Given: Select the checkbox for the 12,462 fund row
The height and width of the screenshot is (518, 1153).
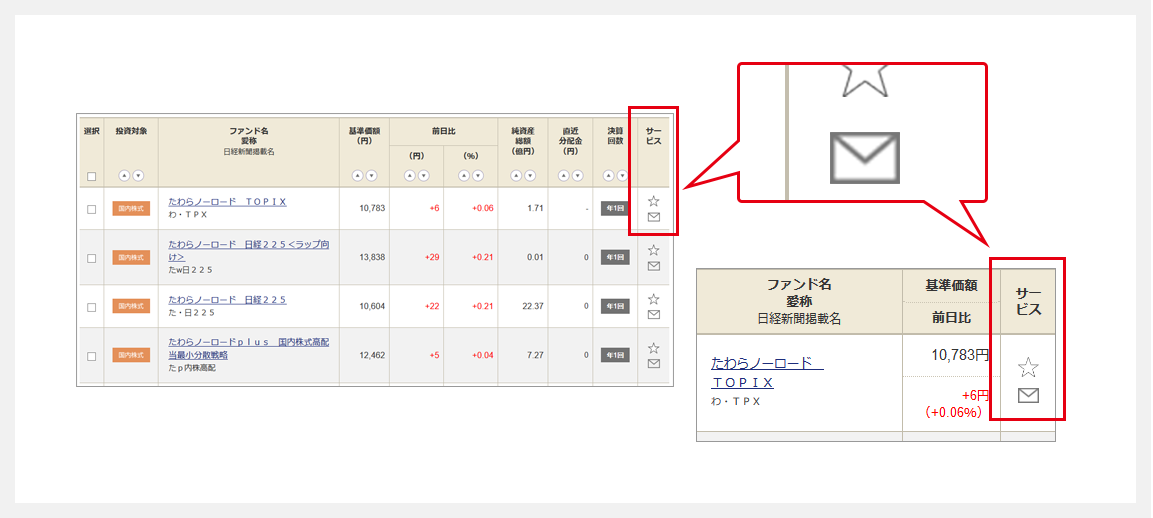Looking at the screenshot, I should point(92,356).
